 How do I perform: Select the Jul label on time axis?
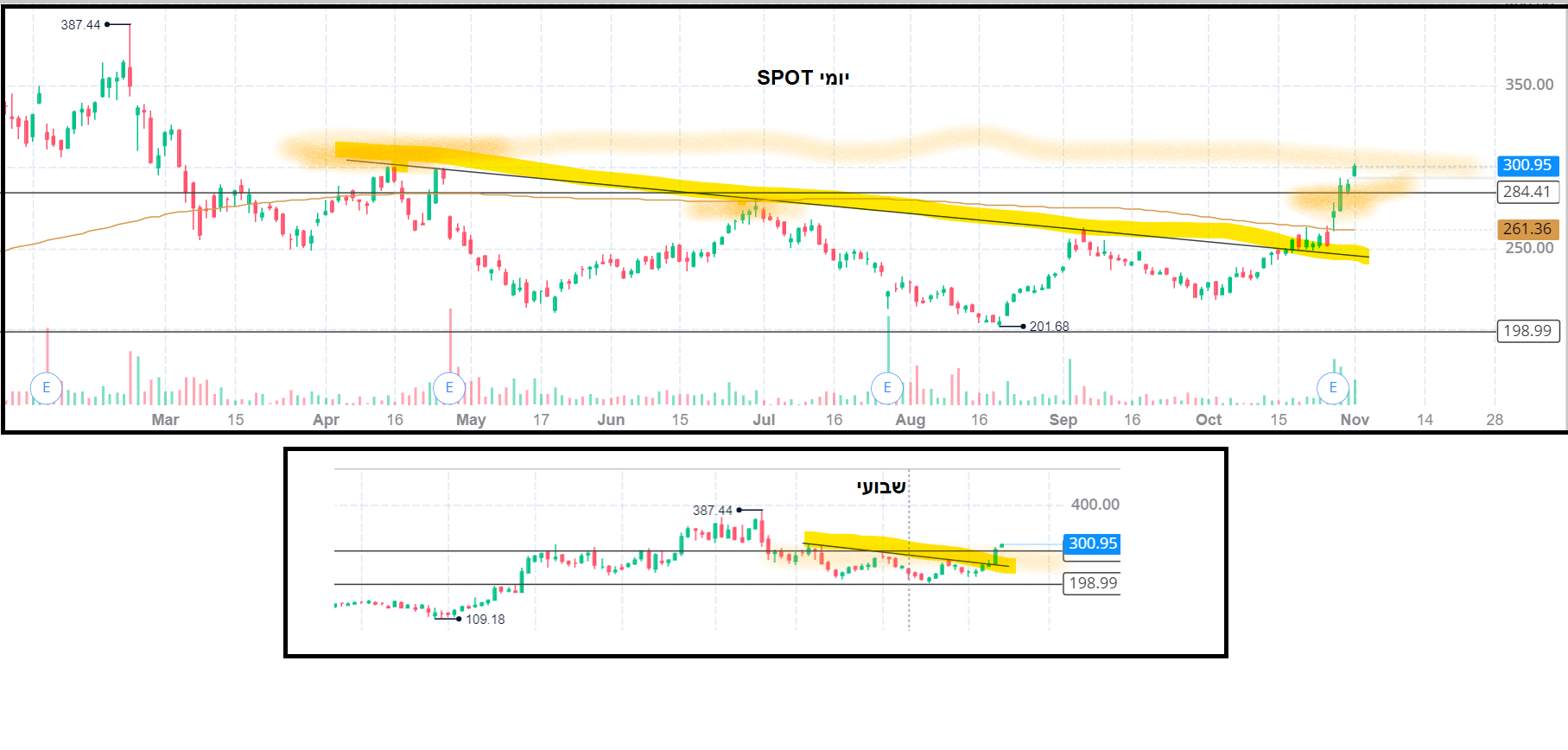pos(764,420)
